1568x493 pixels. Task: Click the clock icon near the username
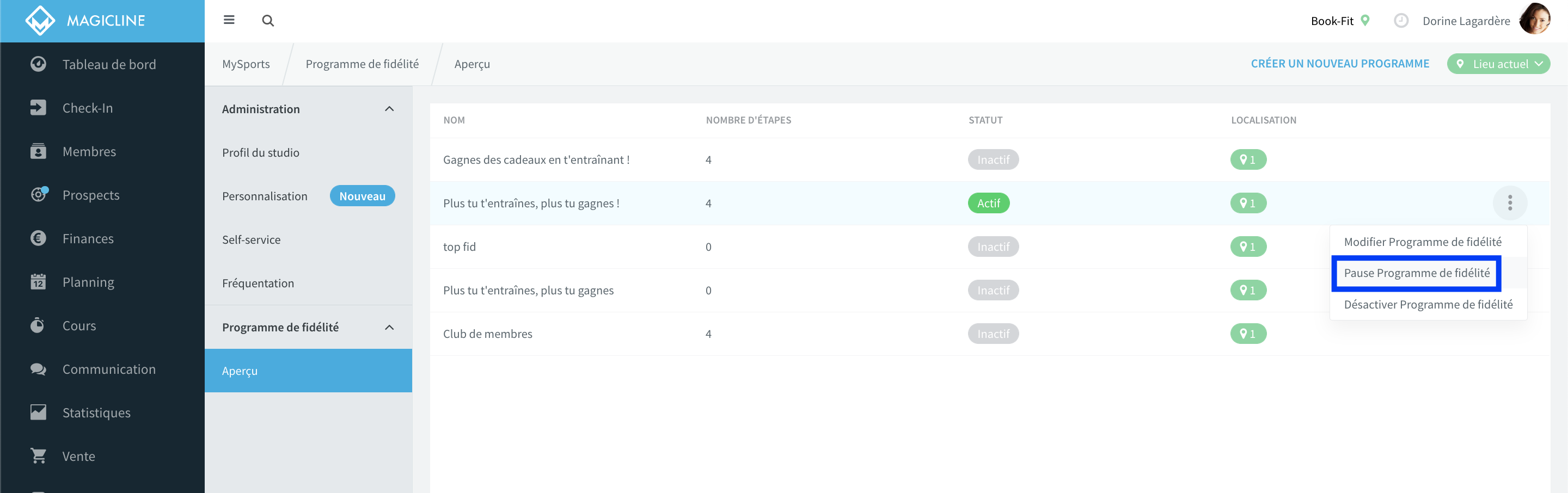1401,21
